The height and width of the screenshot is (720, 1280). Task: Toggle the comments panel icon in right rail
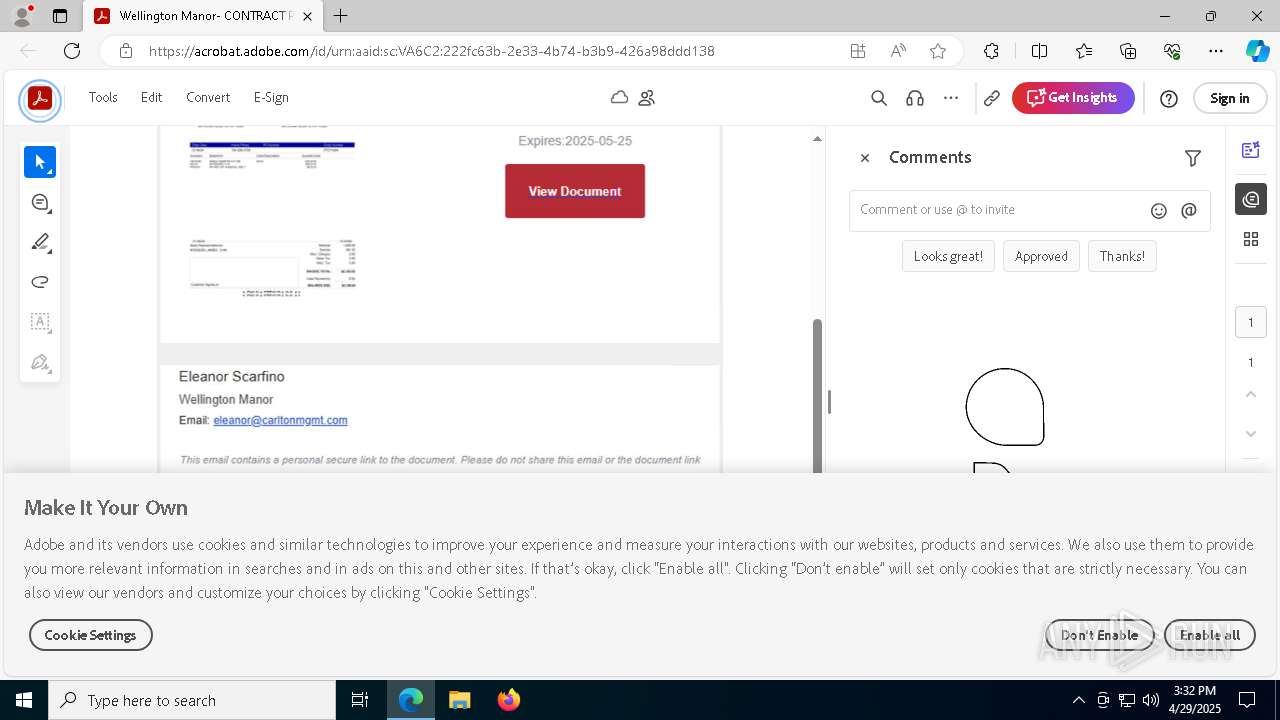(x=1250, y=199)
